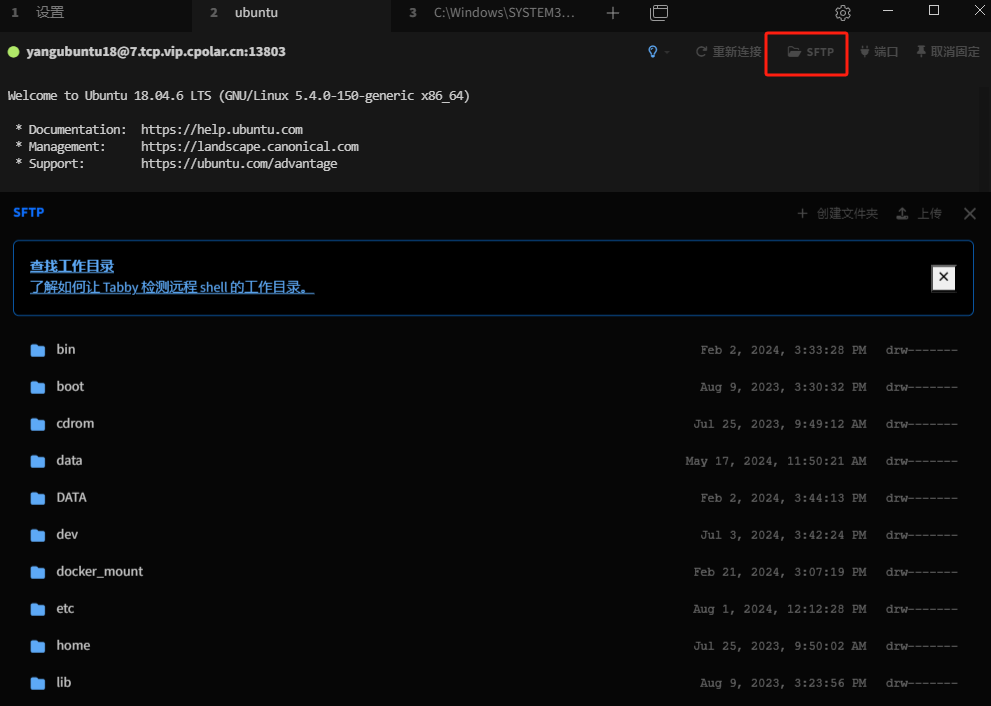991x706 pixels.
Task: Click the new tab plus icon
Action: coord(613,13)
